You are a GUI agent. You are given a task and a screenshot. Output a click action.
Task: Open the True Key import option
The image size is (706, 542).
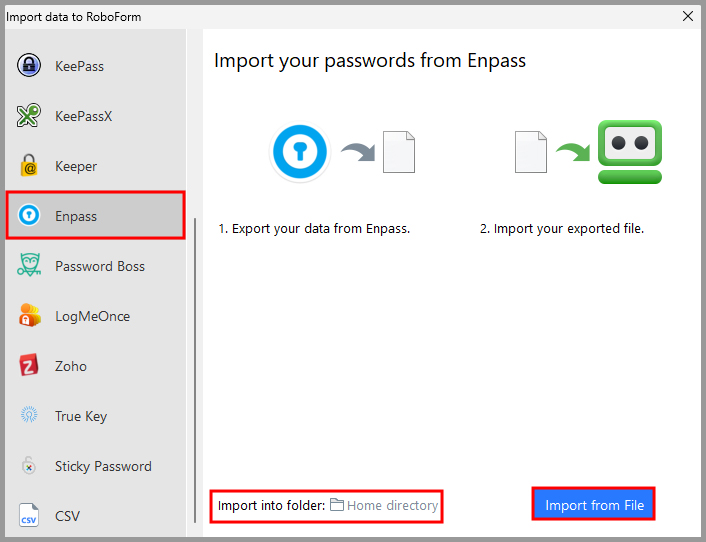(x=81, y=416)
